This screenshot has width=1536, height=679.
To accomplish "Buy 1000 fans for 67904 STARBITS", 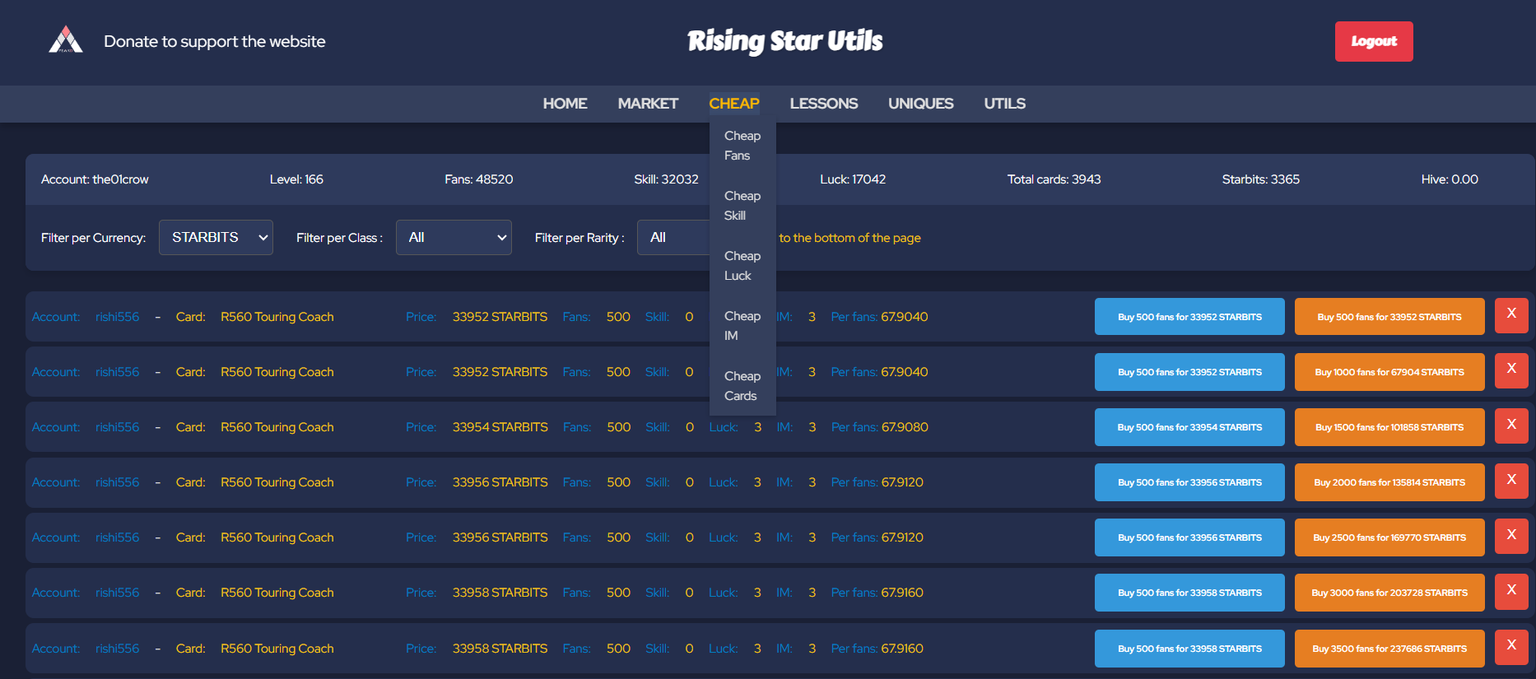I will pyautogui.click(x=1390, y=372).
